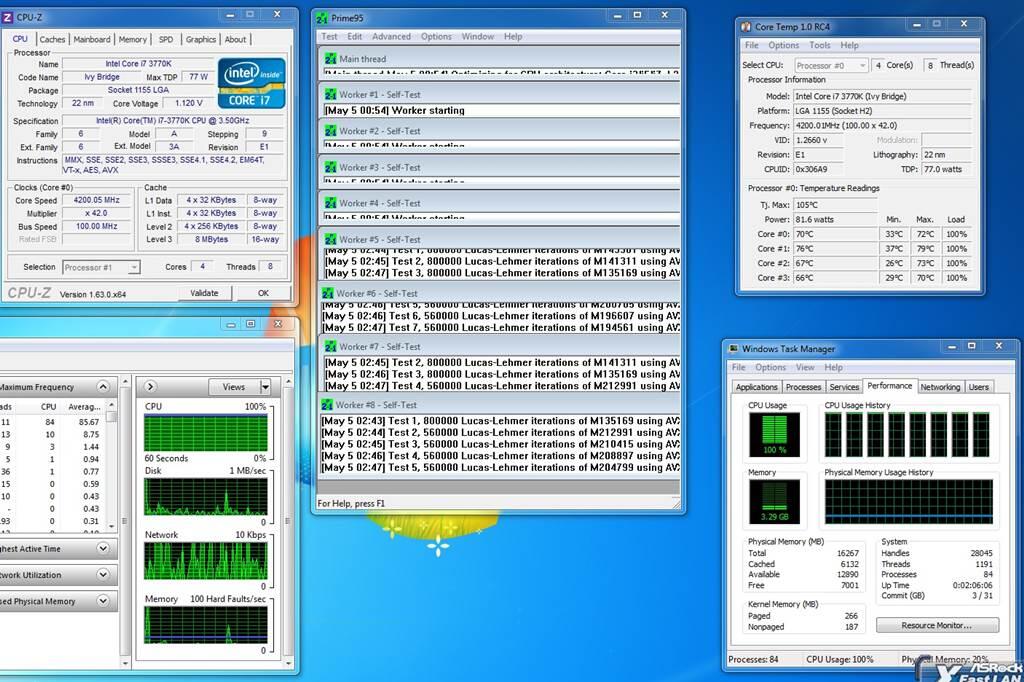
Task: Open the Memory tab in CPU-Z
Action: 133,39
